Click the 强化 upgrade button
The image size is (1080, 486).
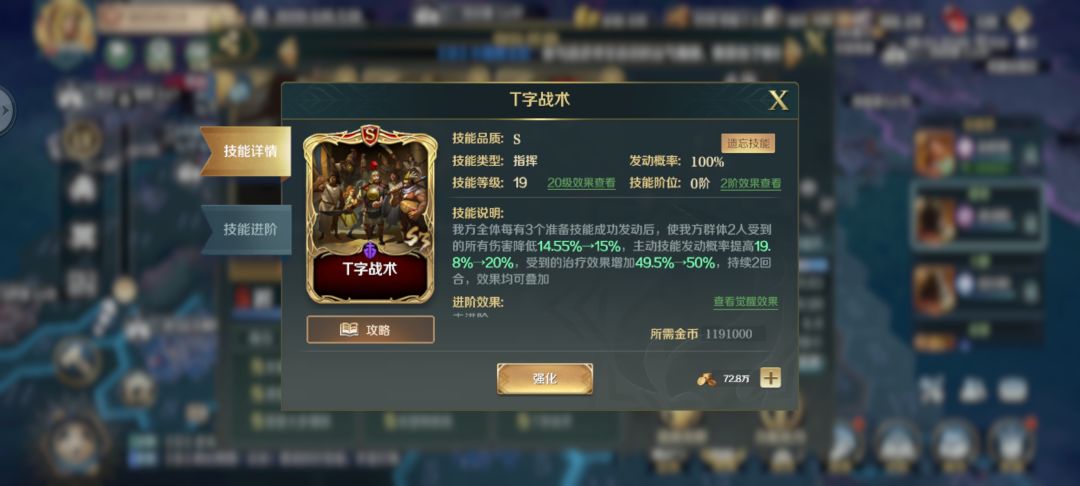pos(545,379)
